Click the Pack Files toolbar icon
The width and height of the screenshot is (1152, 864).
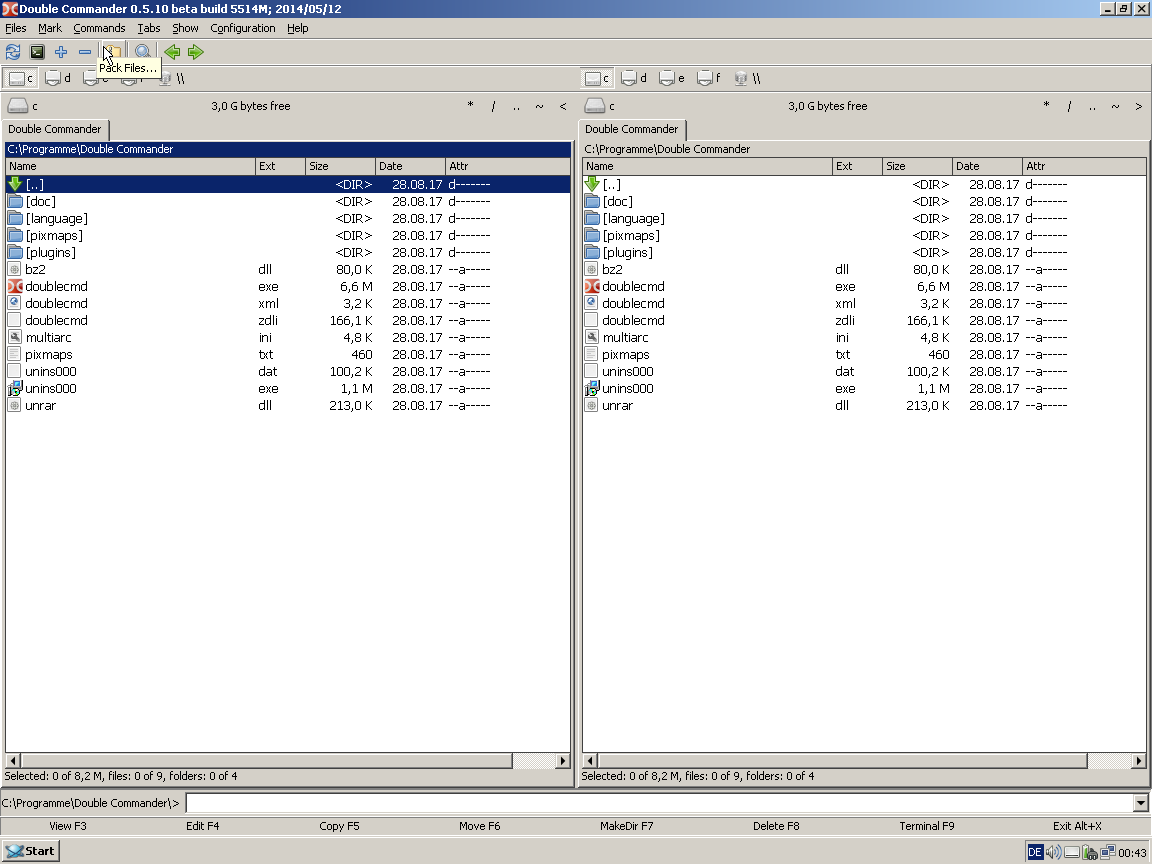113,52
